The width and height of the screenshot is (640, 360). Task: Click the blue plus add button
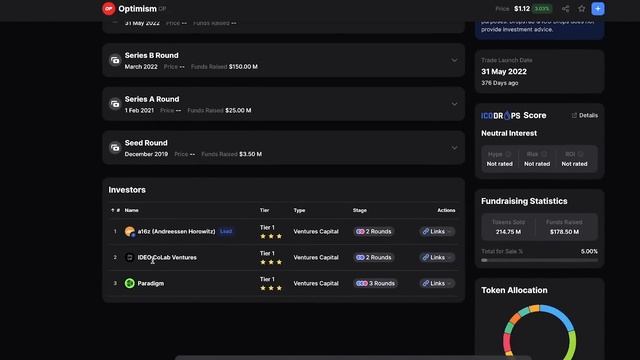click(x=598, y=9)
